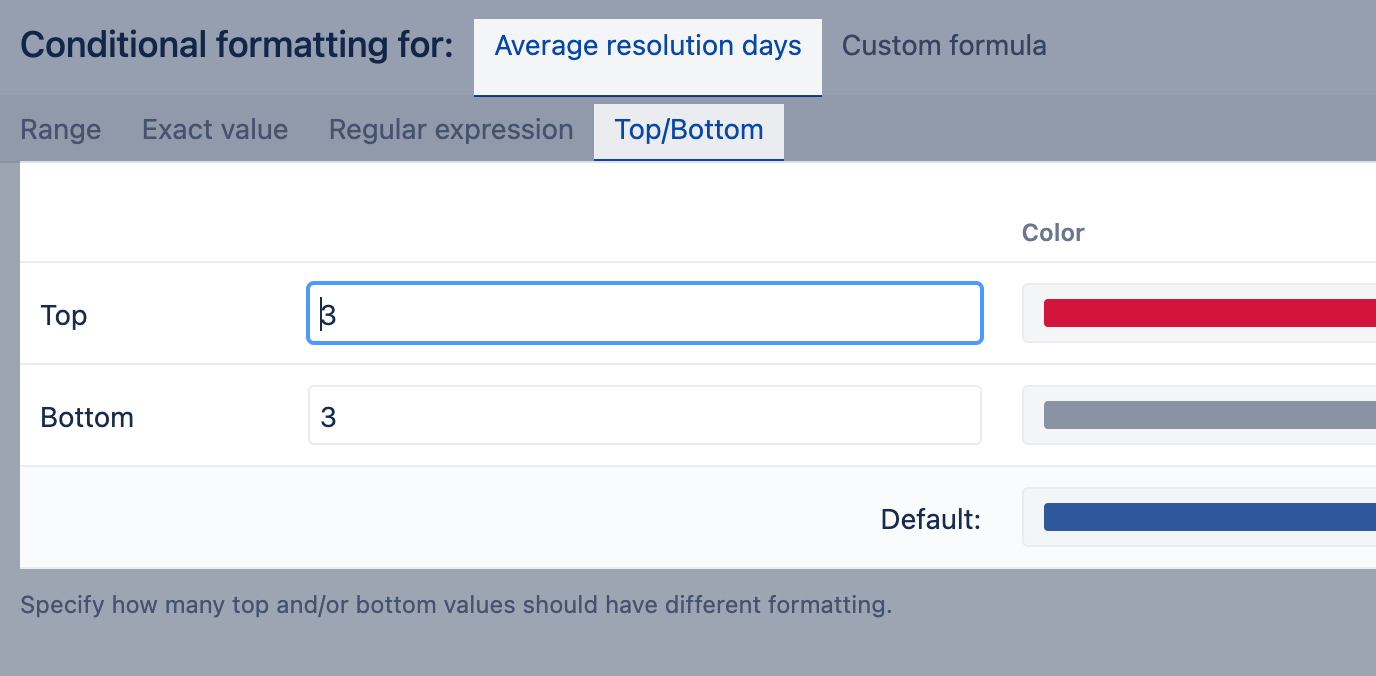The image size is (1376, 676).
Task: Select the Average resolution days tab
Action: [x=648, y=46]
